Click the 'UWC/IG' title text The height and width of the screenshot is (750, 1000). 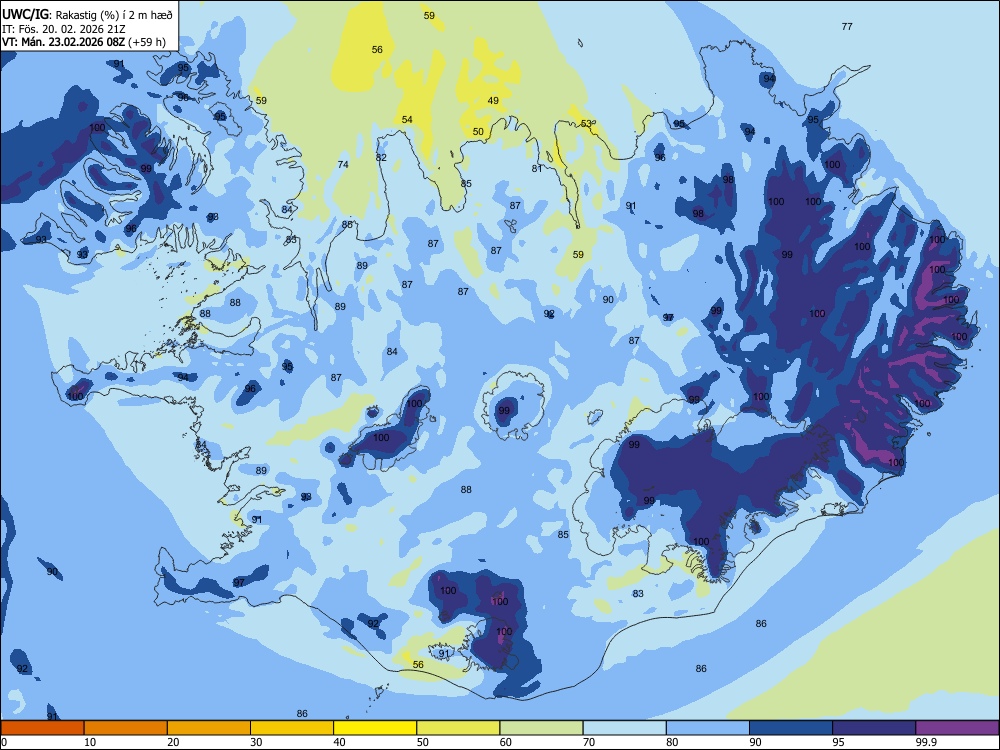point(25,13)
